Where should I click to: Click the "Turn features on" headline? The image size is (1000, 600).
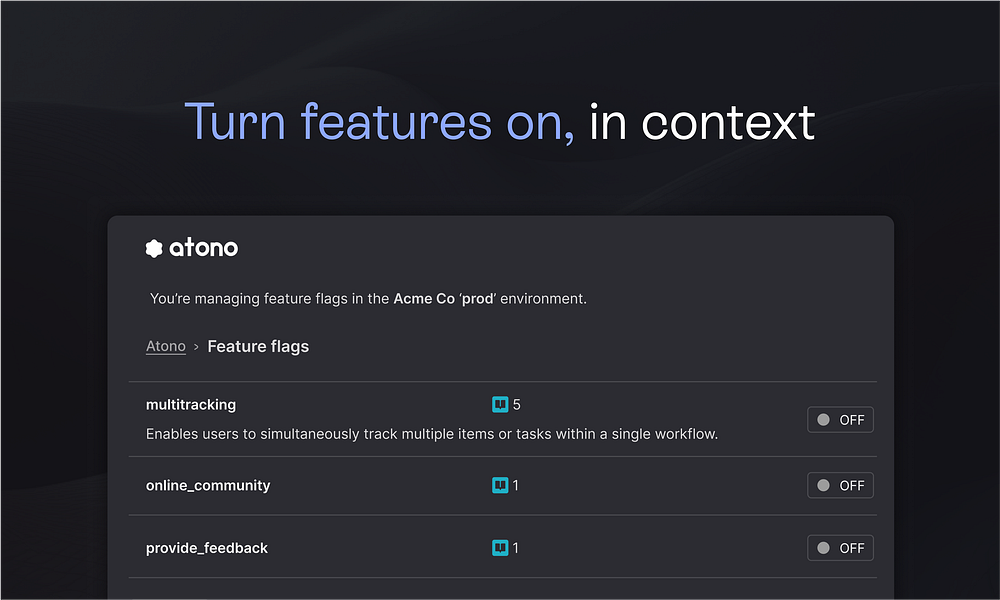[380, 122]
